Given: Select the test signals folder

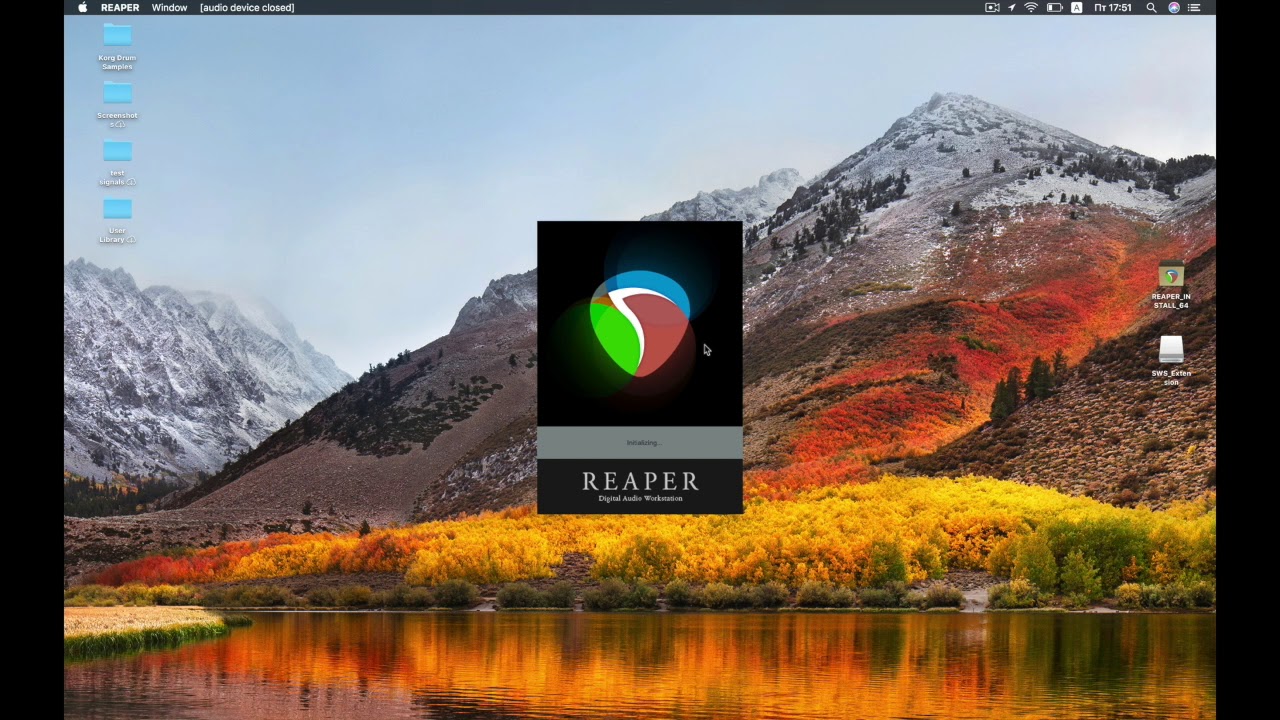Looking at the screenshot, I should pyautogui.click(x=117, y=162).
